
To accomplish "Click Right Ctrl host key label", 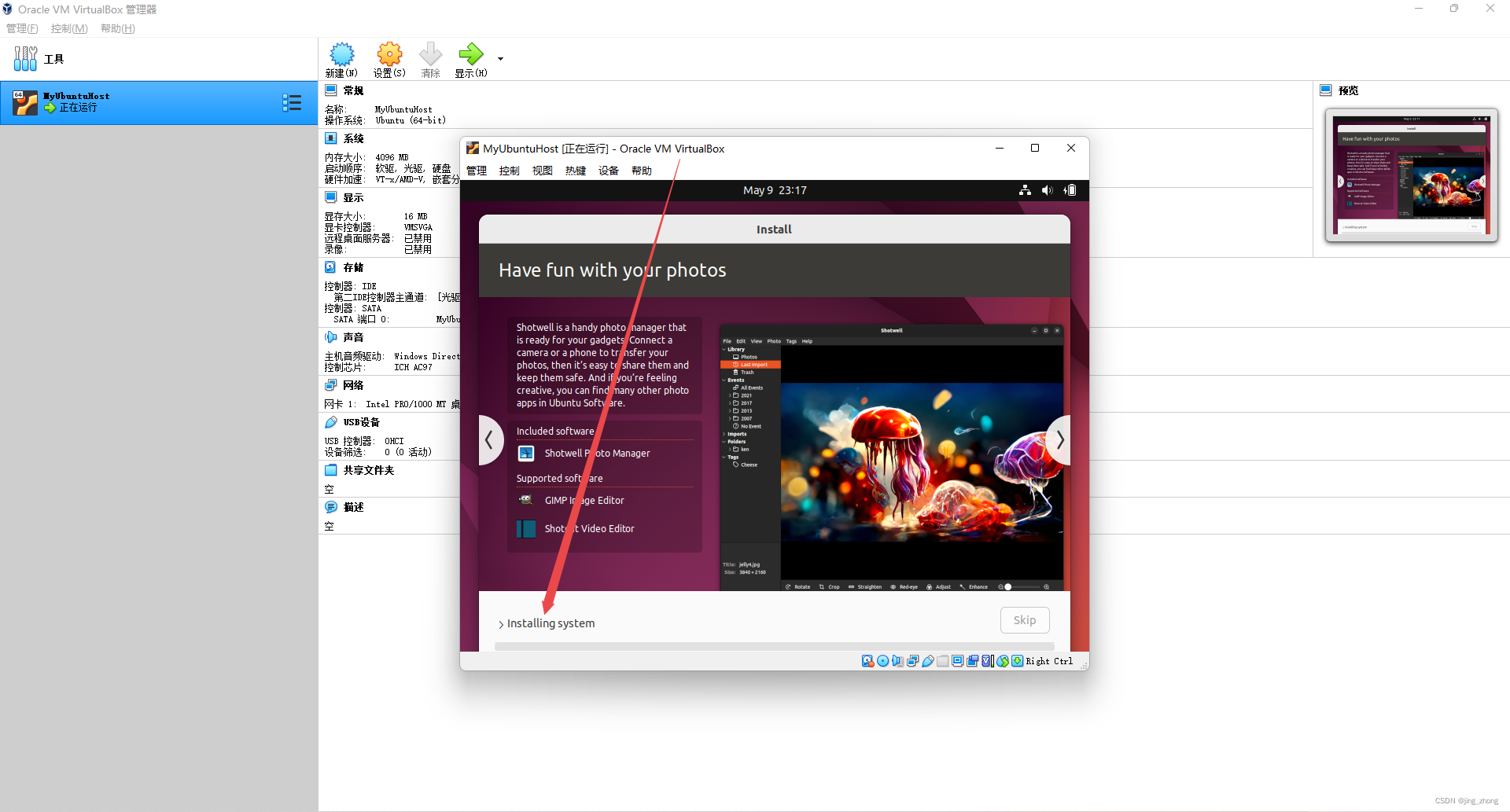I will (1049, 661).
